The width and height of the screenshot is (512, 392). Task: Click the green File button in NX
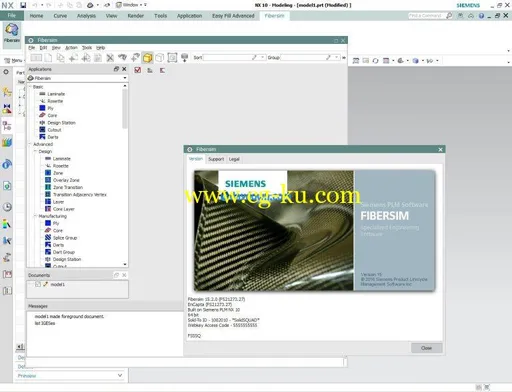pyautogui.click(x=12, y=15)
